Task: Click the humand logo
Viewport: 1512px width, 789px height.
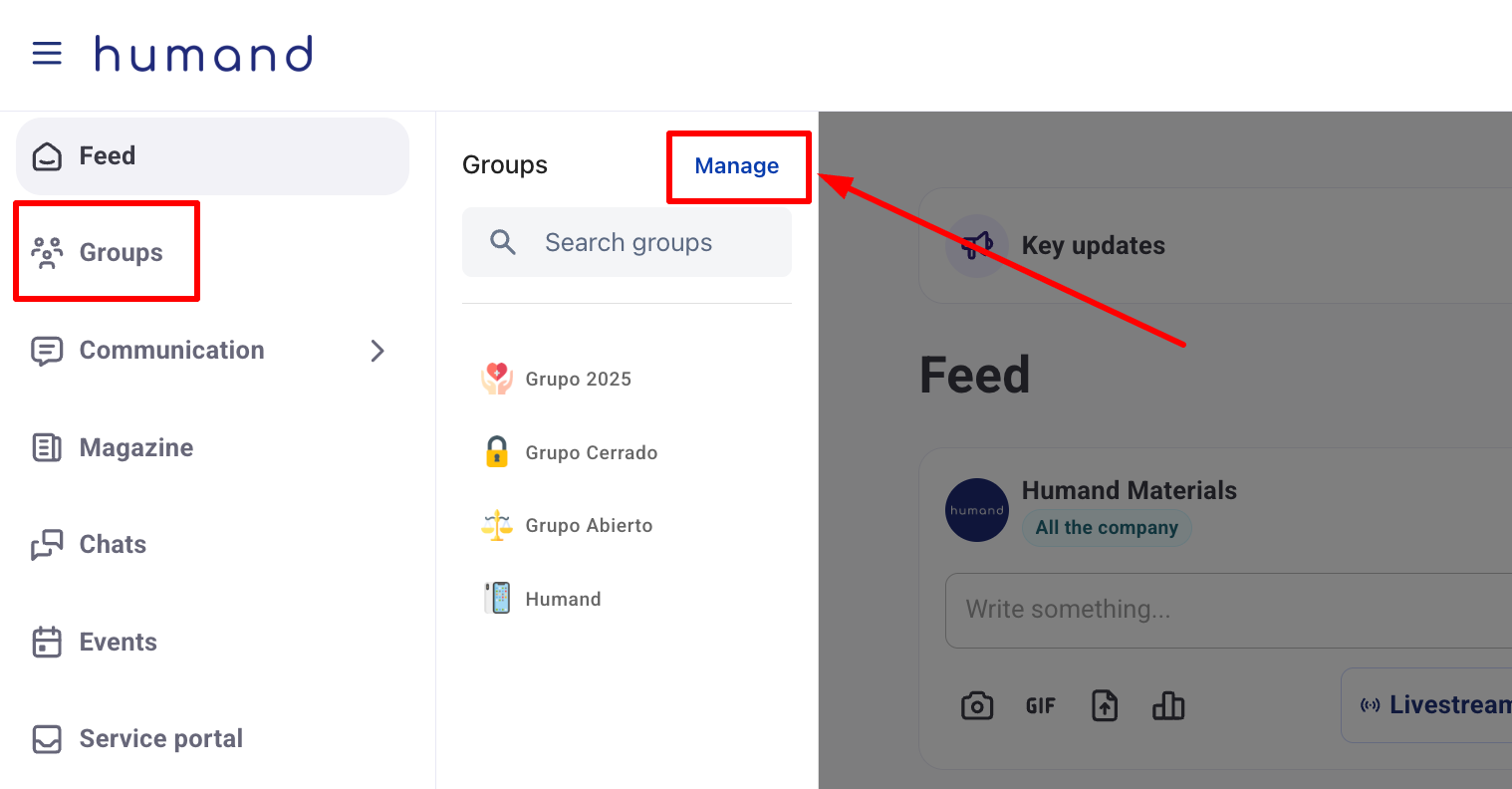Action: pyautogui.click(x=203, y=54)
